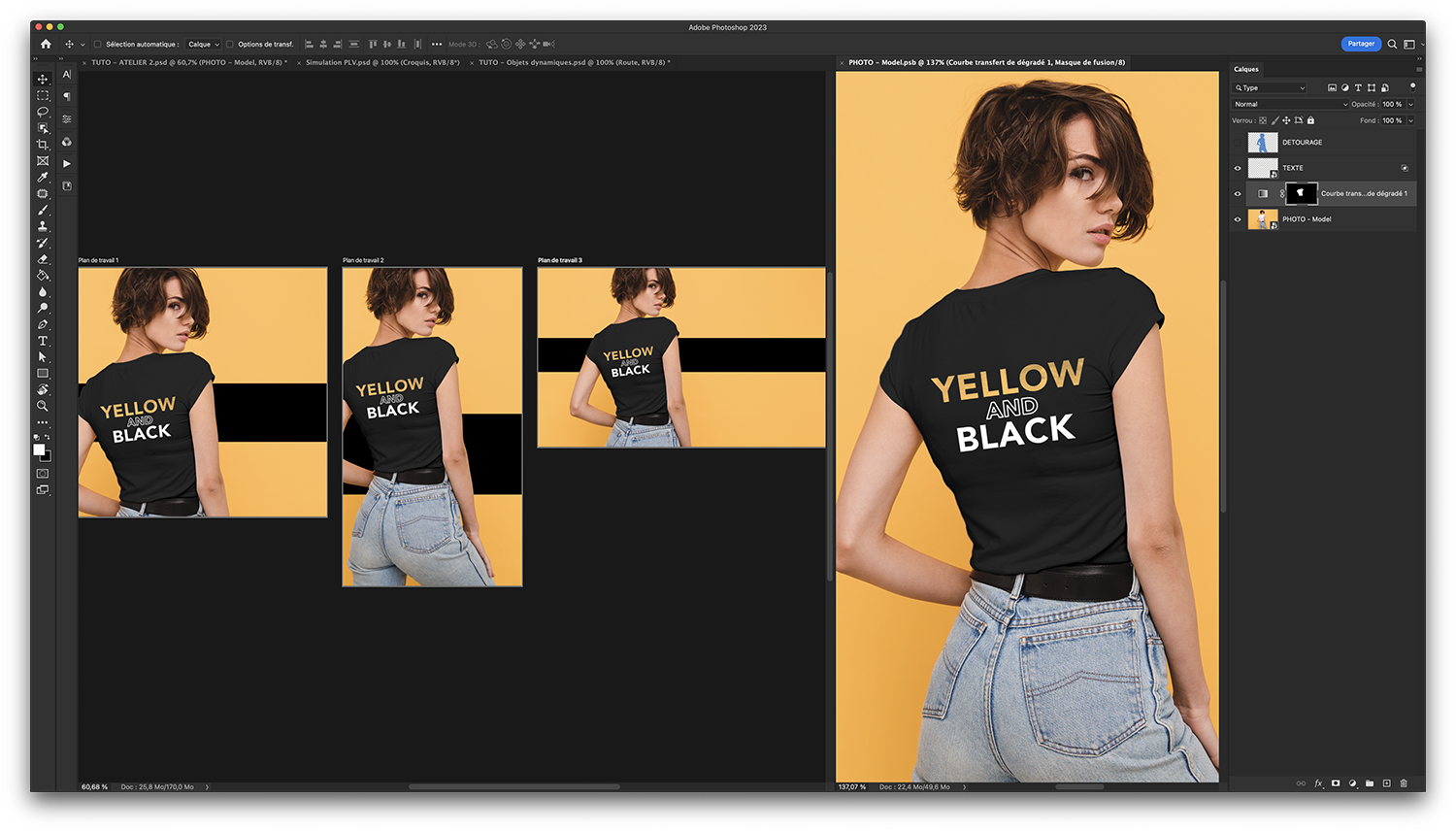
Task: Open the Calque auto-select dropdown
Action: coord(203,44)
